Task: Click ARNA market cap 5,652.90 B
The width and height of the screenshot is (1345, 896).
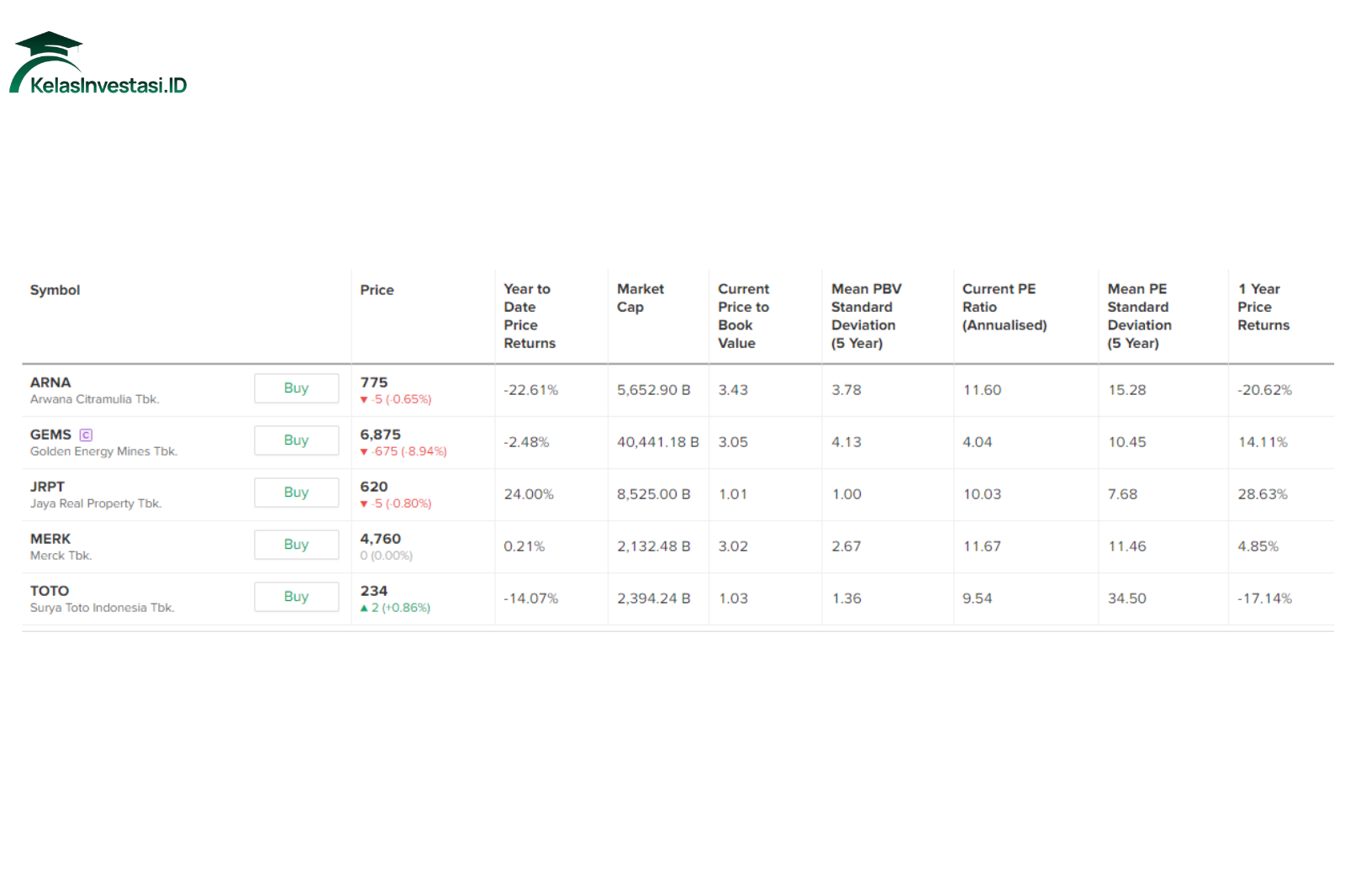Action: tap(654, 390)
